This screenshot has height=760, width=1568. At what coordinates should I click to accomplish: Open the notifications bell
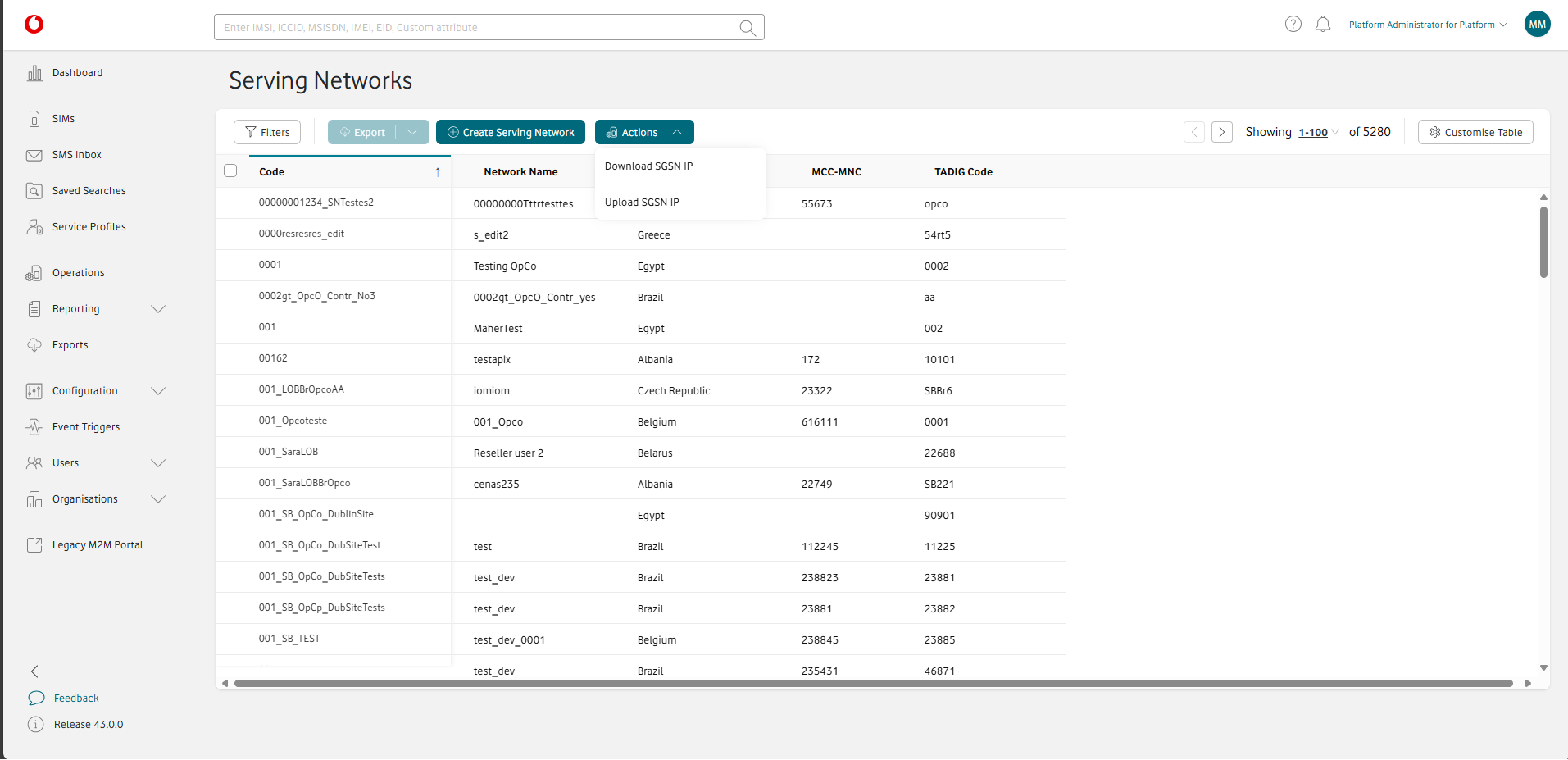click(1323, 25)
